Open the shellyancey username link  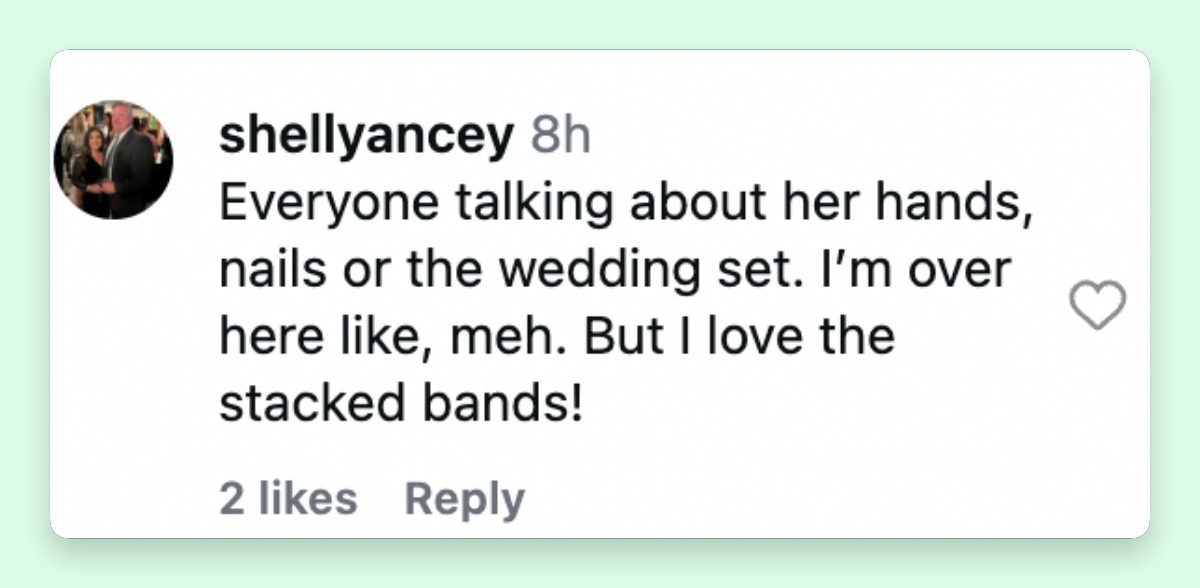click(365, 137)
